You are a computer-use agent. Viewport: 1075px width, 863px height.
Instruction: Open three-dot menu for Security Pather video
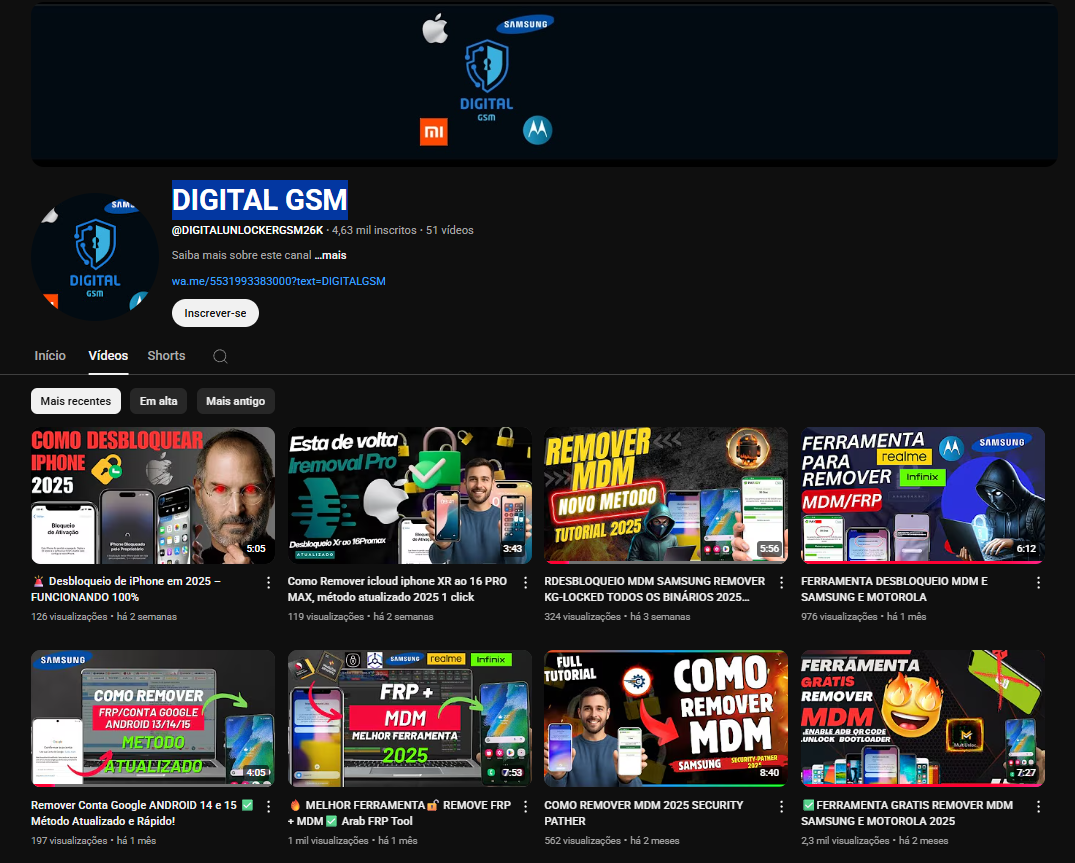[x=781, y=806]
